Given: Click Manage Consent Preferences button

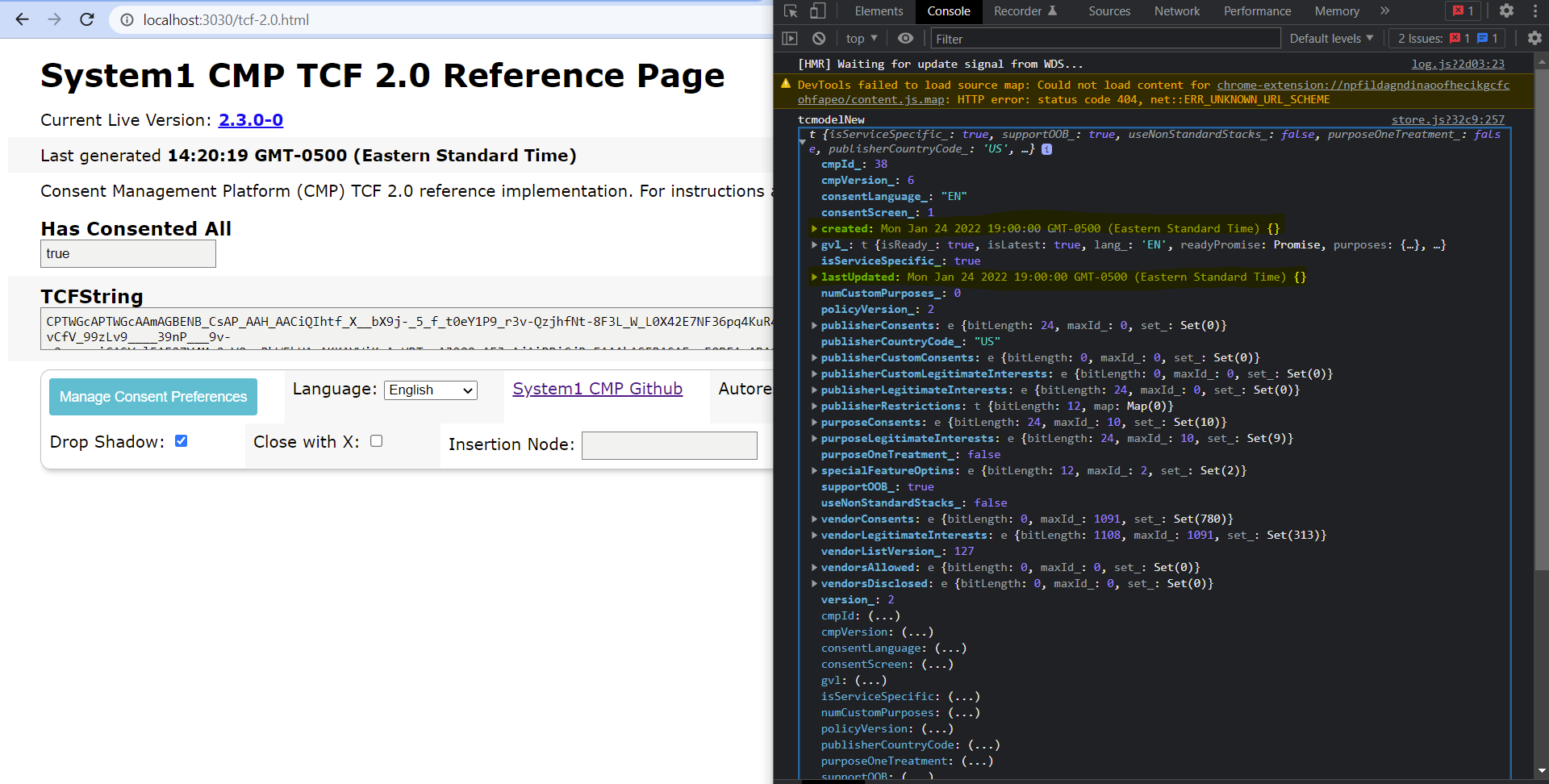Looking at the screenshot, I should click(x=153, y=397).
